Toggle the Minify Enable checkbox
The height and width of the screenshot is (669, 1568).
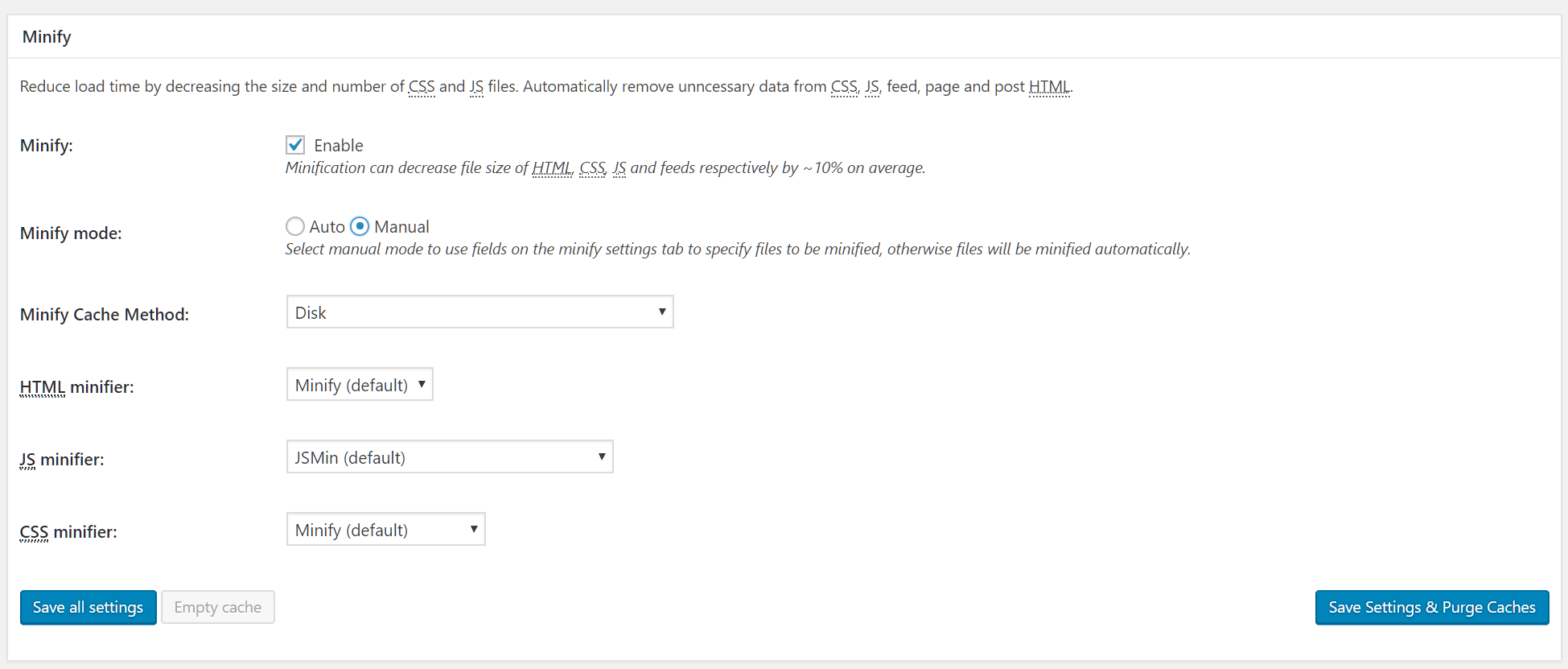point(295,145)
